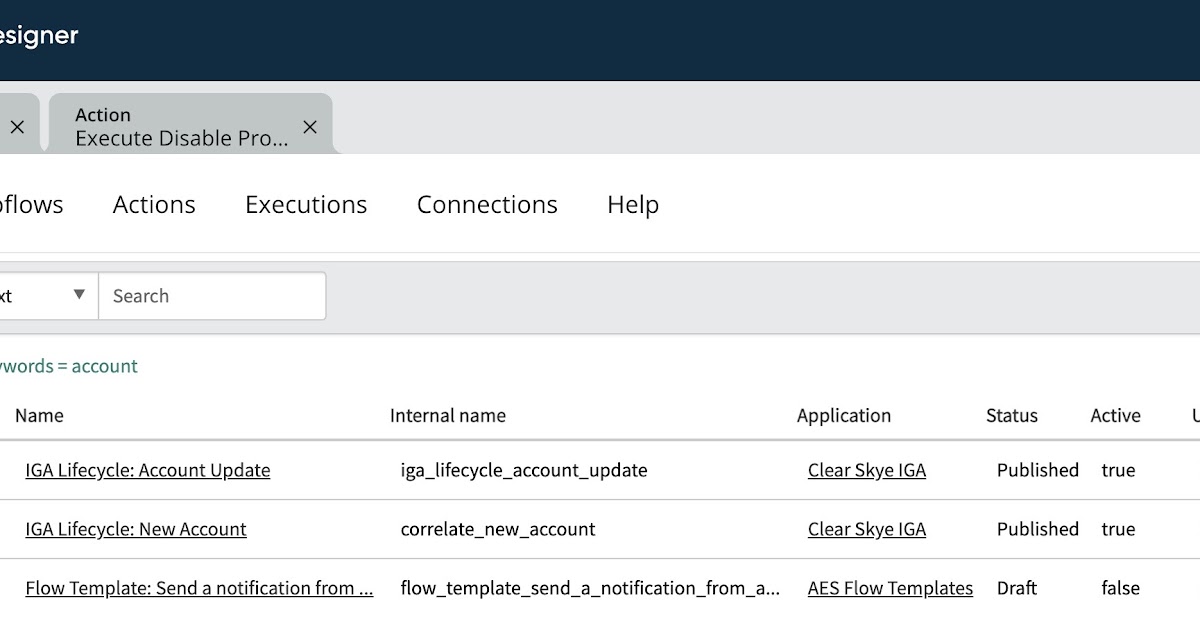Sort the table by the Status column
Viewport: 1200px width, 630px height.
click(x=1011, y=415)
